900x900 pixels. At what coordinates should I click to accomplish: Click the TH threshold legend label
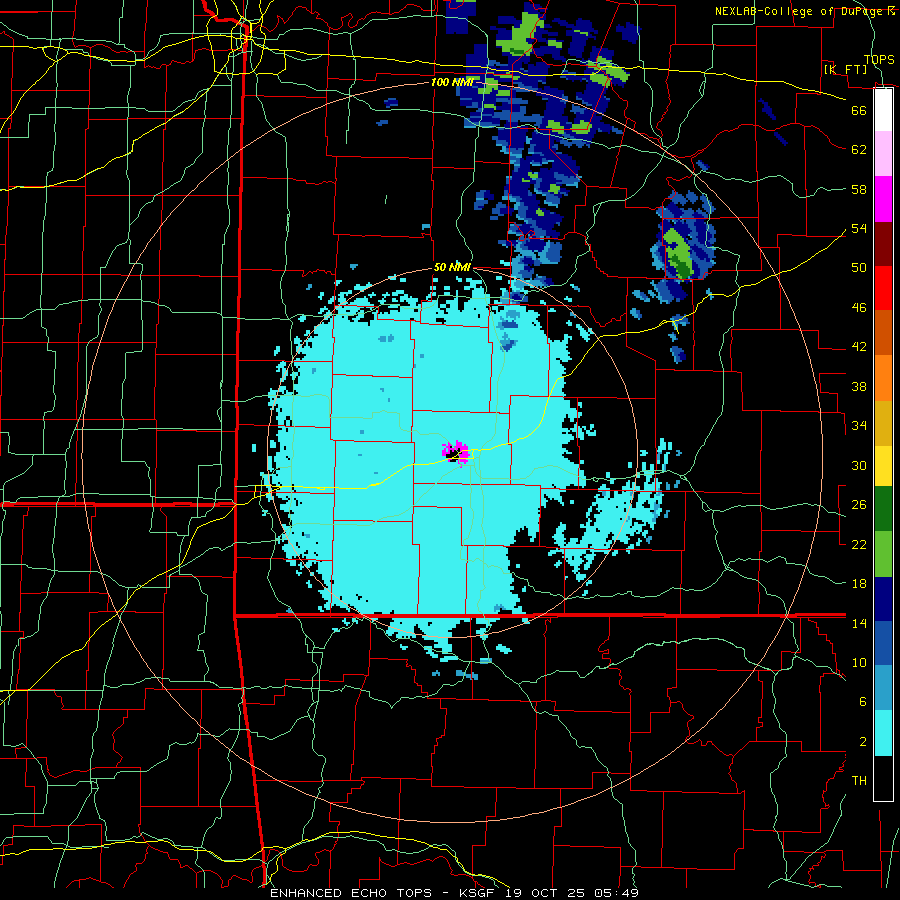pyautogui.click(x=859, y=781)
